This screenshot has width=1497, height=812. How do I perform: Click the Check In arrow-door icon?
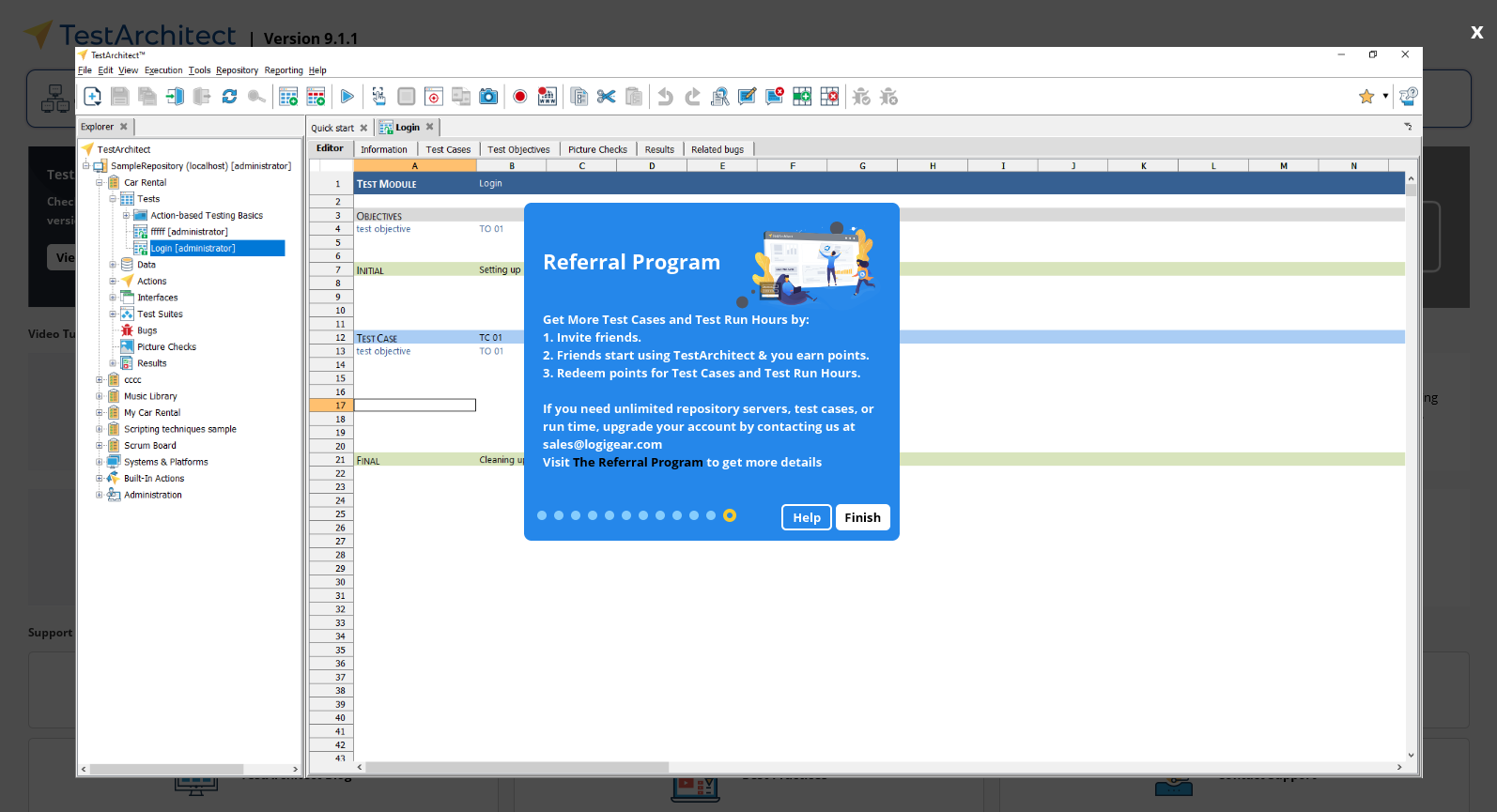point(175,96)
